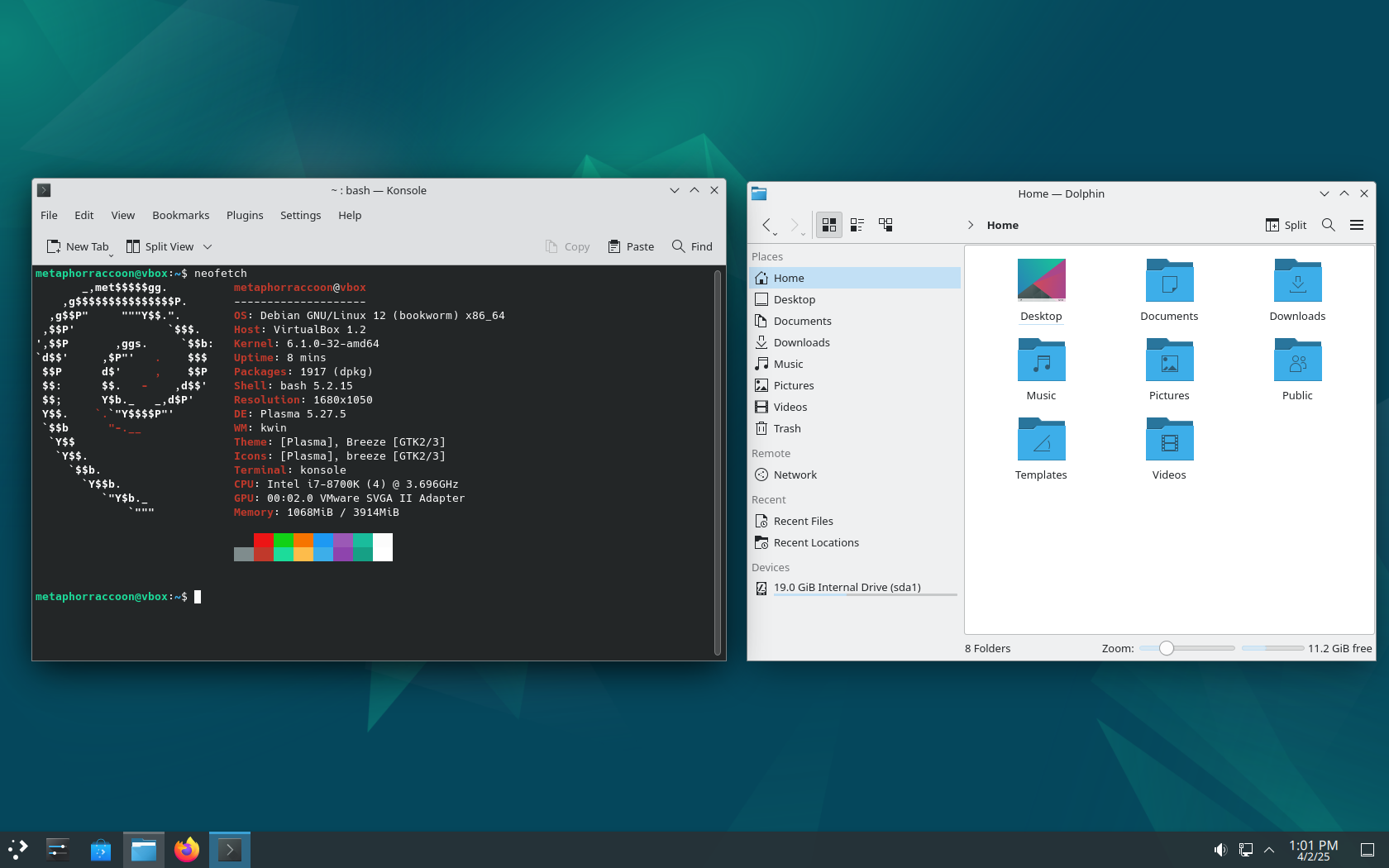
Task: Click Konsole vertical scrollbar
Action: [x=718, y=461]
